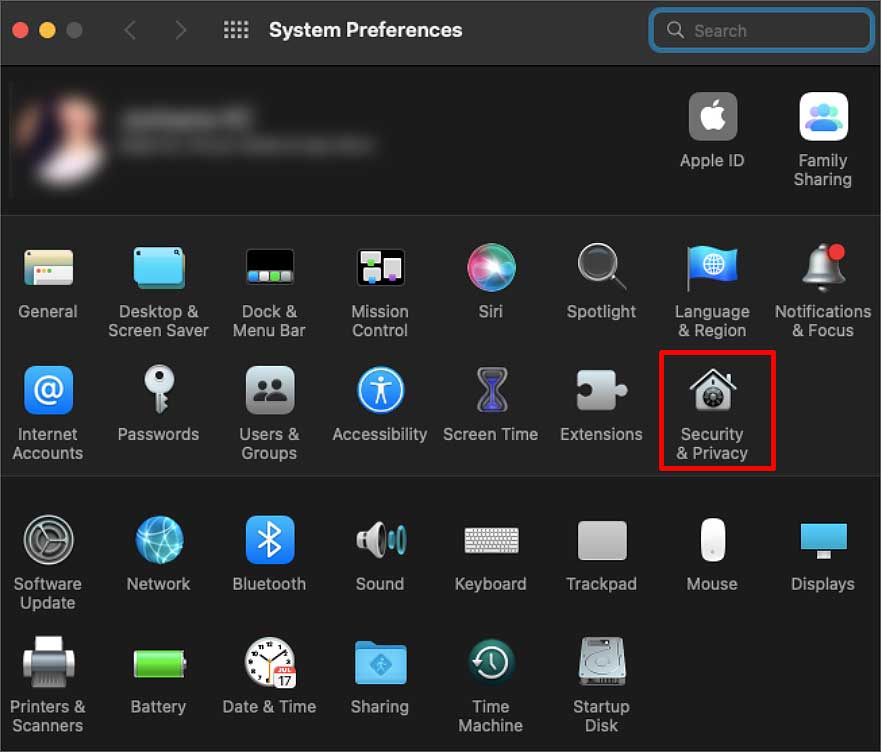Go back with the left chevron

(130, 30)
